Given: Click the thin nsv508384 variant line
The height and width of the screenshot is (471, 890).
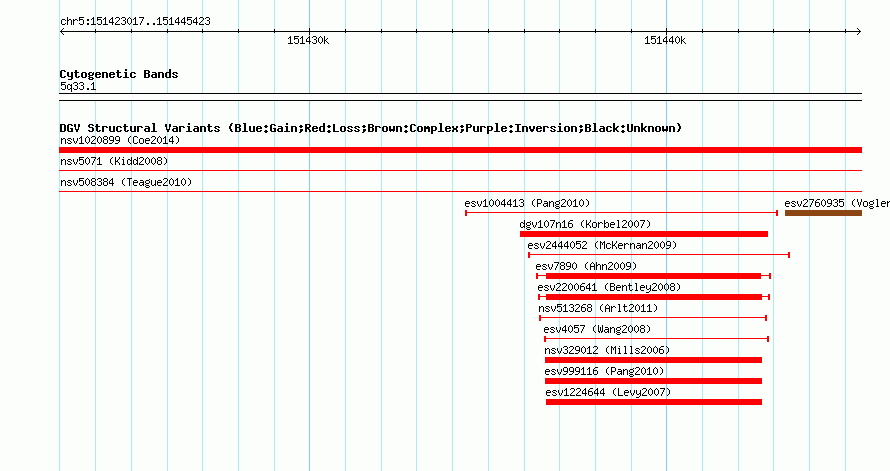Looking at the screenshot, I should tap(460, 191).
